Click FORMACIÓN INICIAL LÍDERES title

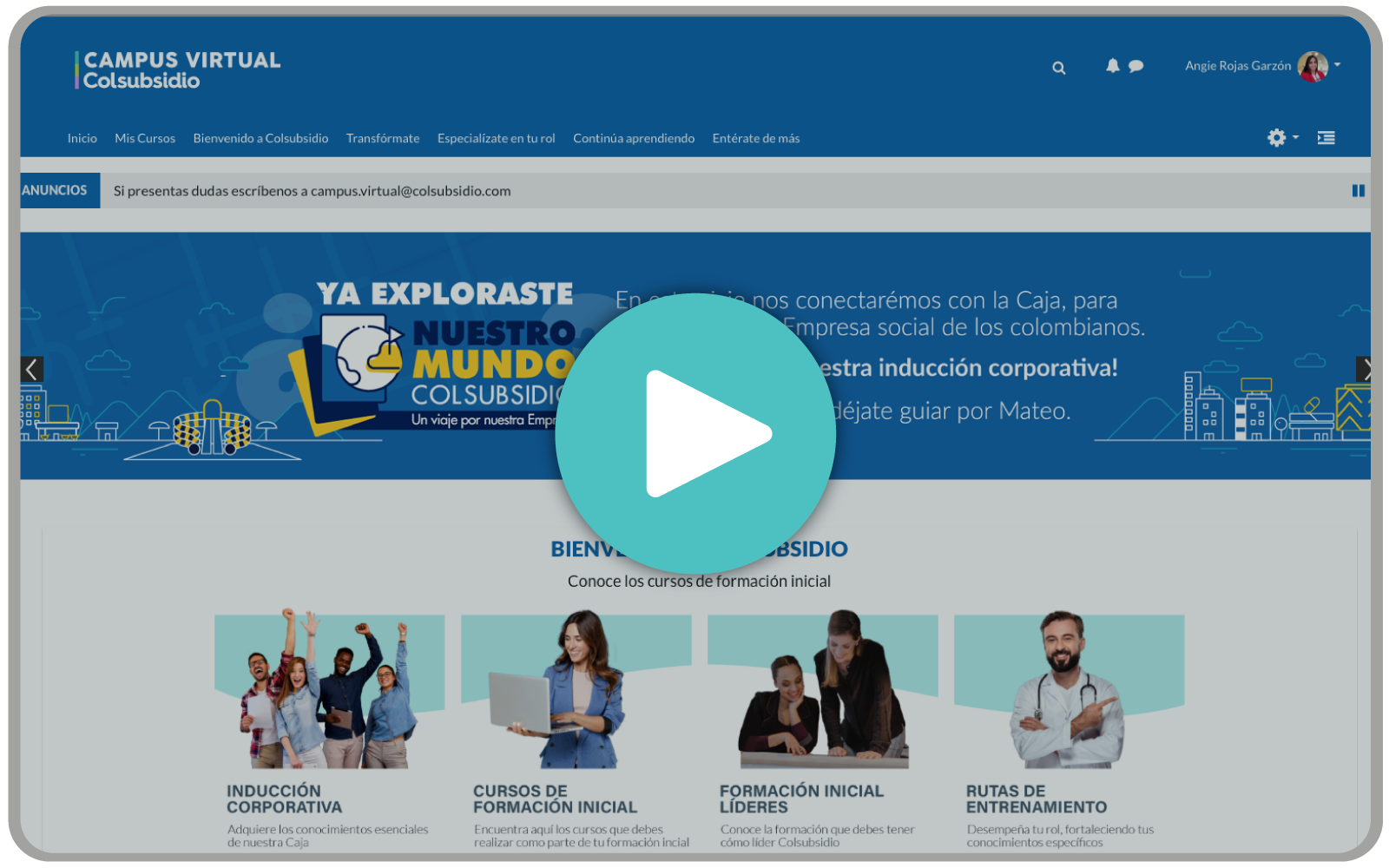coord(801,799)
